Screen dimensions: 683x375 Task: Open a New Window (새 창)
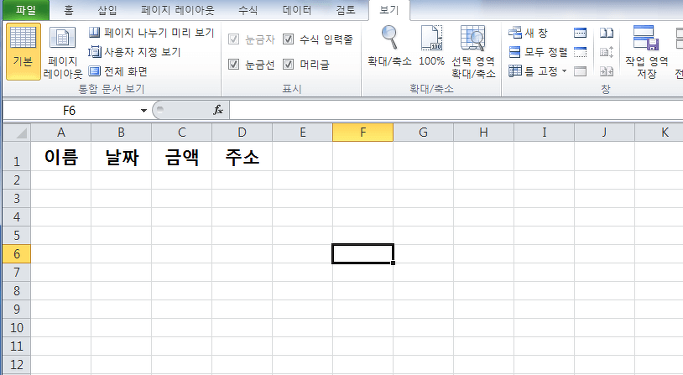[x=528, y=33]
